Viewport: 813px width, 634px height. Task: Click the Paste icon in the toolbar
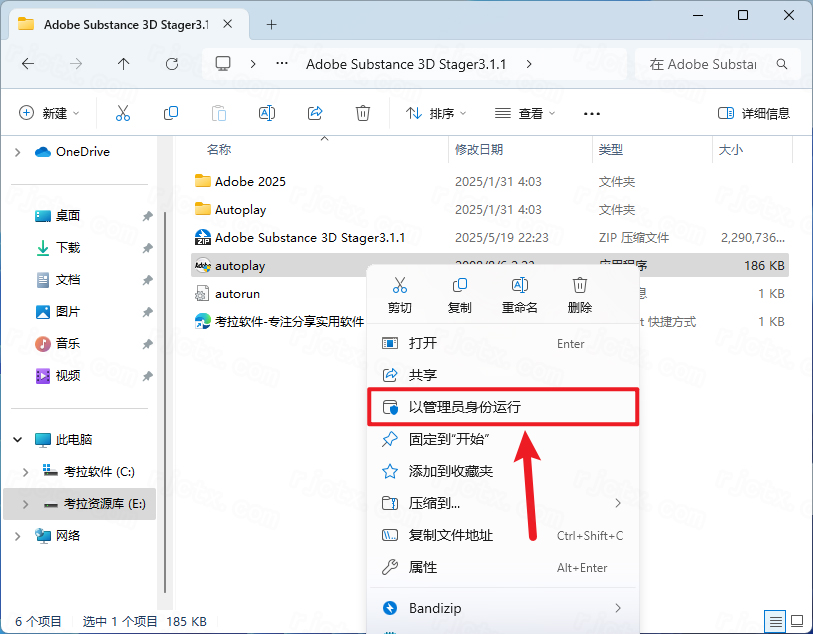point(219,112)
